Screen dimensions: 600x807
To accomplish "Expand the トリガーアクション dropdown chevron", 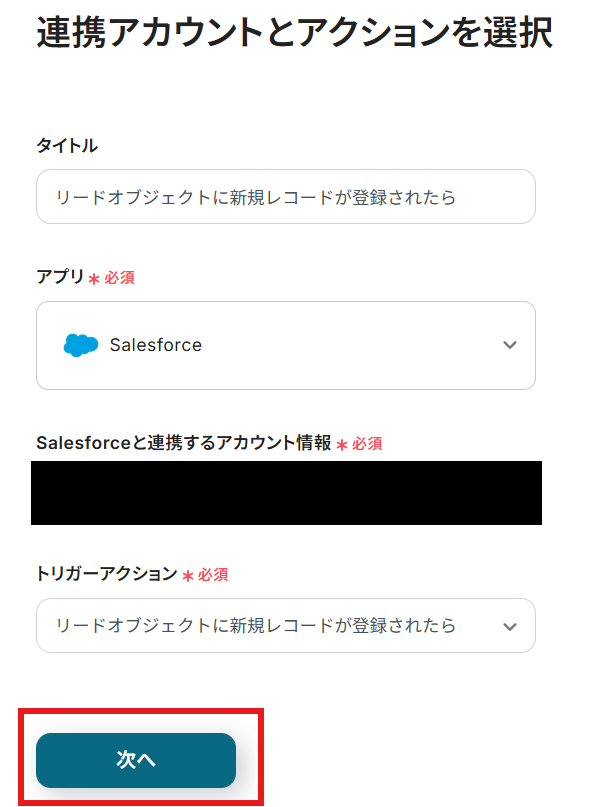I will (x=510, y=626).
